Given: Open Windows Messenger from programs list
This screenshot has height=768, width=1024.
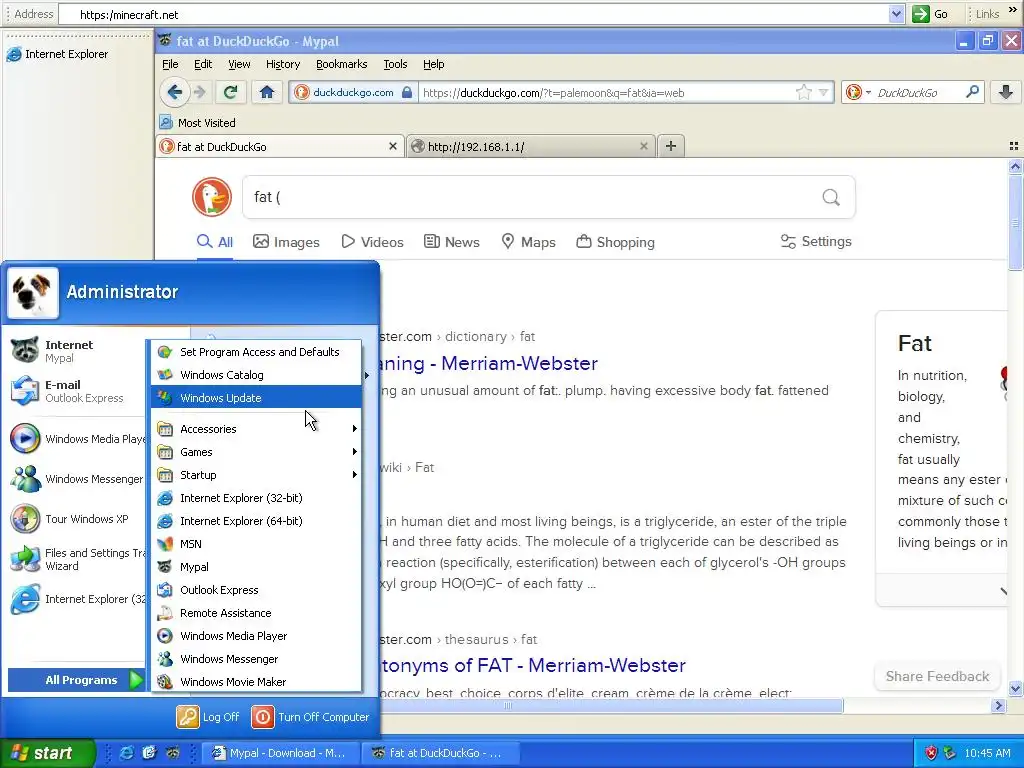Looking at the screenshot, I should click(256, 659).
